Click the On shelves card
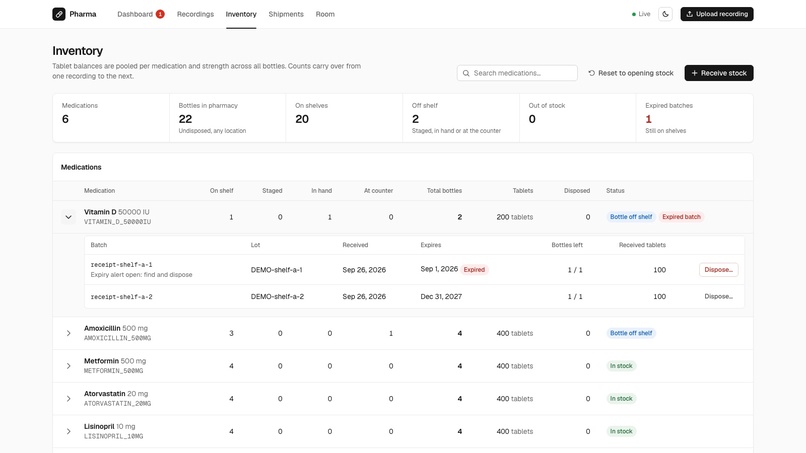 tap(344, 118)
